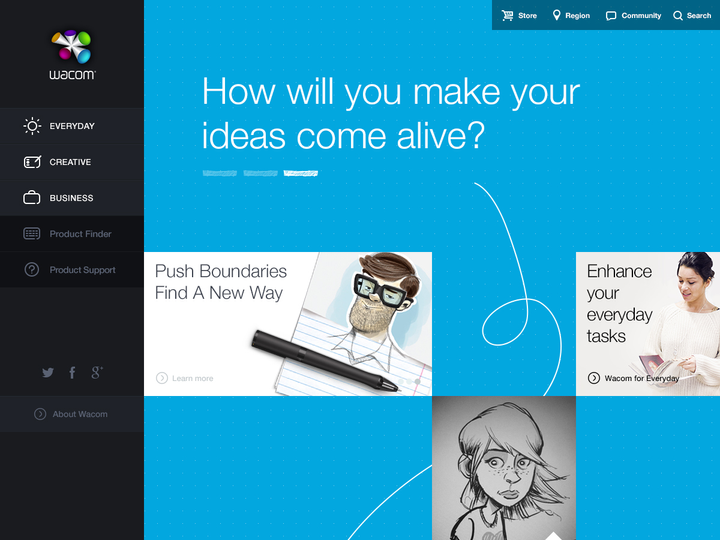Open Wacom's Twitter page icon
The width and height of the screenshot is (720, 540).
(x=48, y=372)
